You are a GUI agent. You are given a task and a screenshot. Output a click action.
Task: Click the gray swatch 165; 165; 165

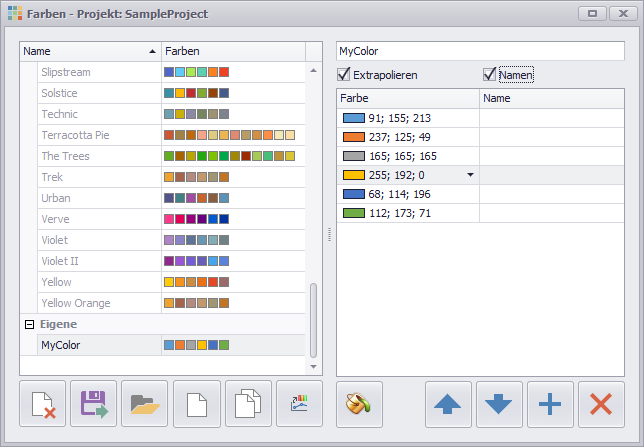tap(354, 156)
